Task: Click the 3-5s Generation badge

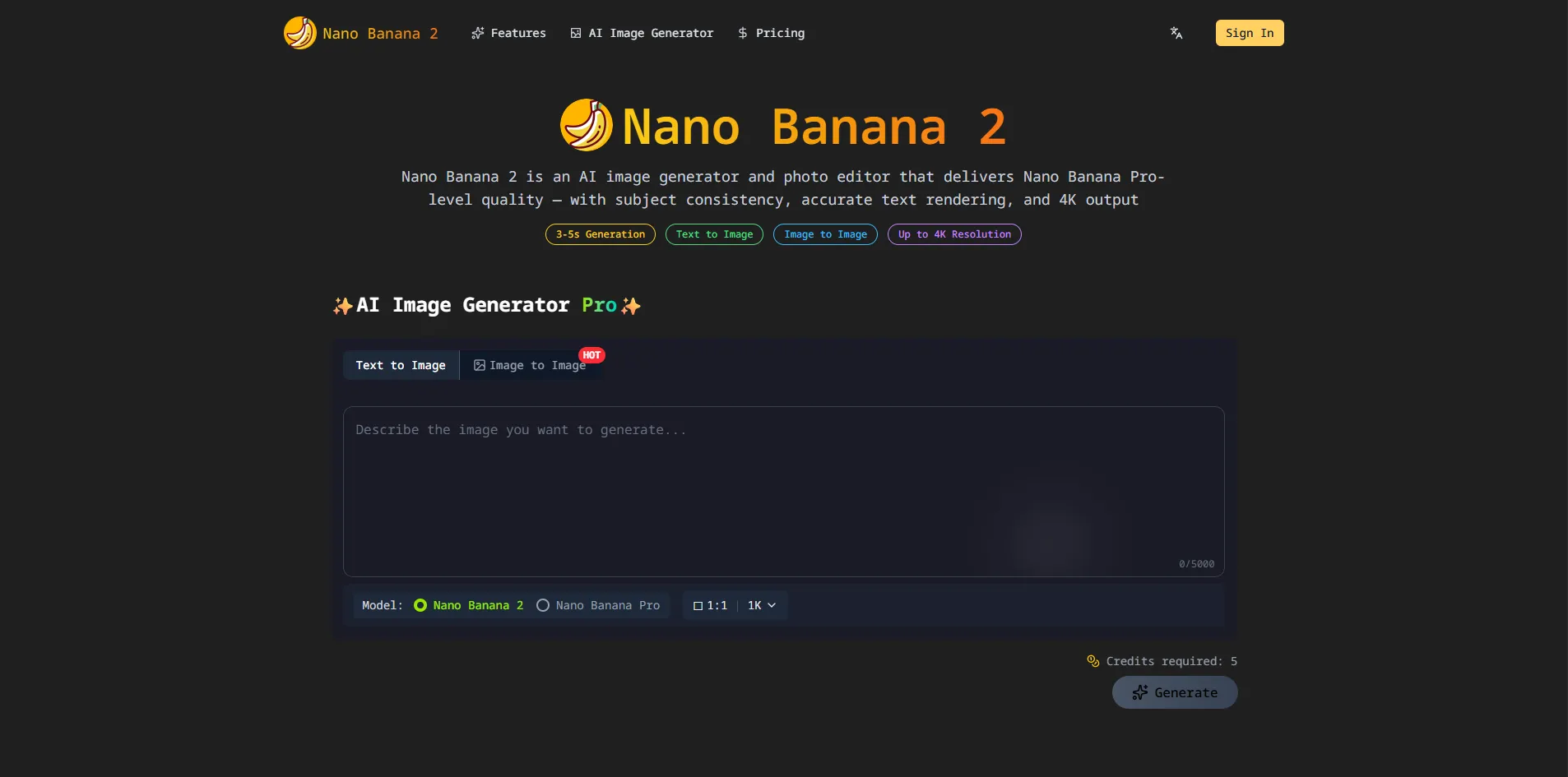Action: (601, 234)
